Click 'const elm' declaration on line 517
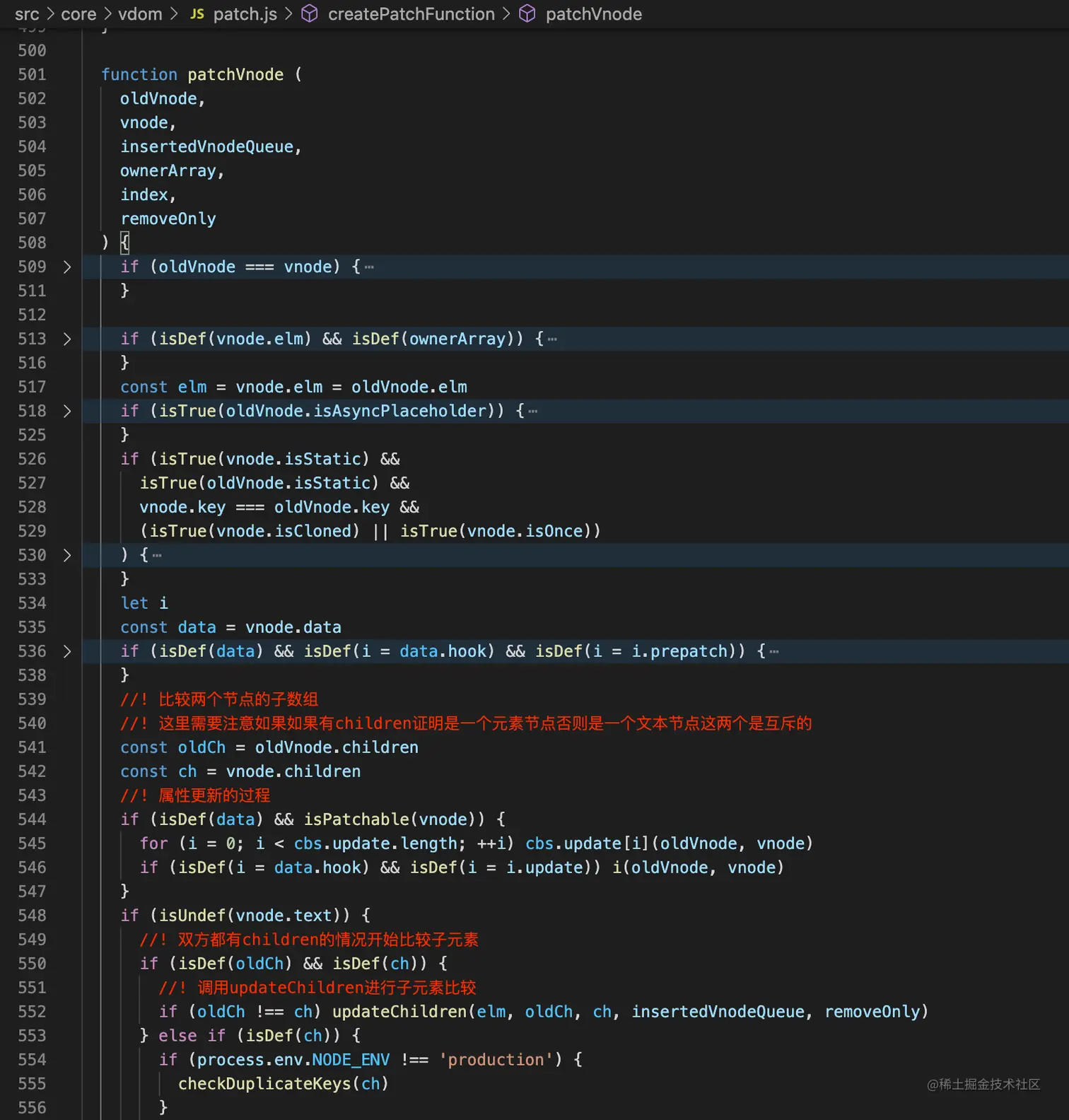This screenshot has height=1120, width=1069. pyautogui.click(x=163, y=387)
